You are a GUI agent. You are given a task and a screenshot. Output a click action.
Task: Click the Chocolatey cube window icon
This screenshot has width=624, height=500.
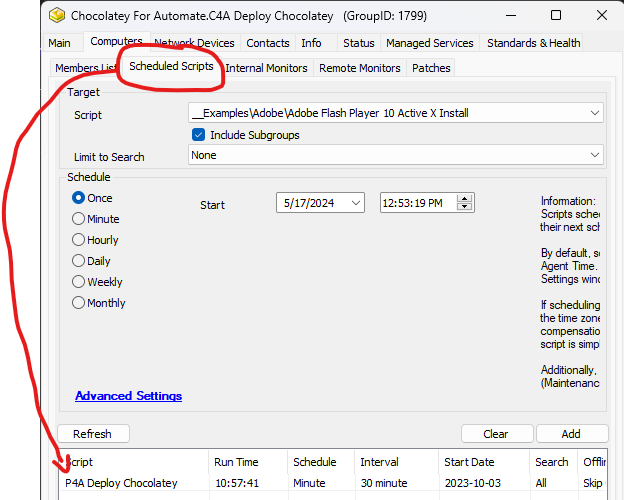click(57, 16)
